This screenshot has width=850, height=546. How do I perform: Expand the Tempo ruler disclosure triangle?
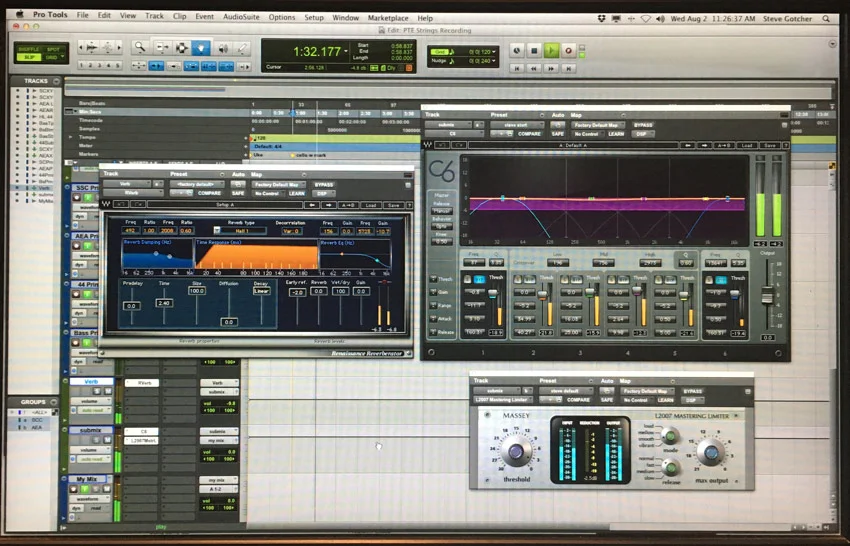pos(69,137)
